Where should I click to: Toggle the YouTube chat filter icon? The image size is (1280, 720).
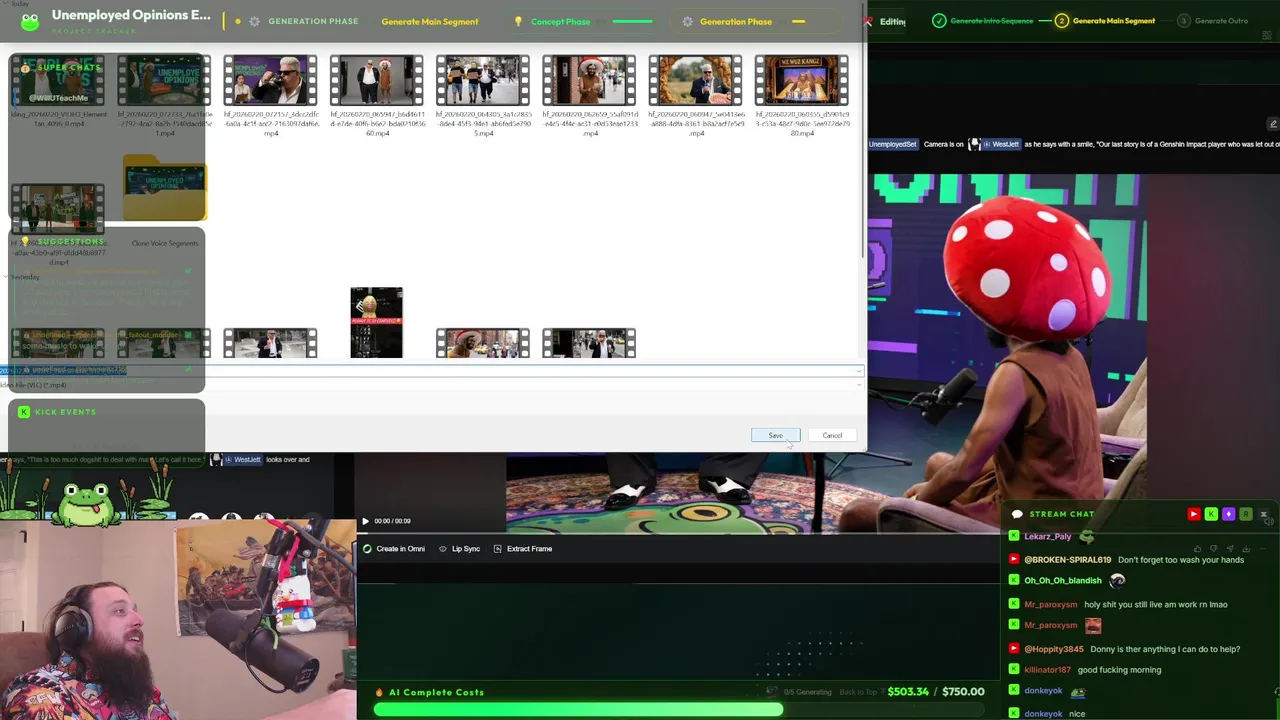[1193, 514]
